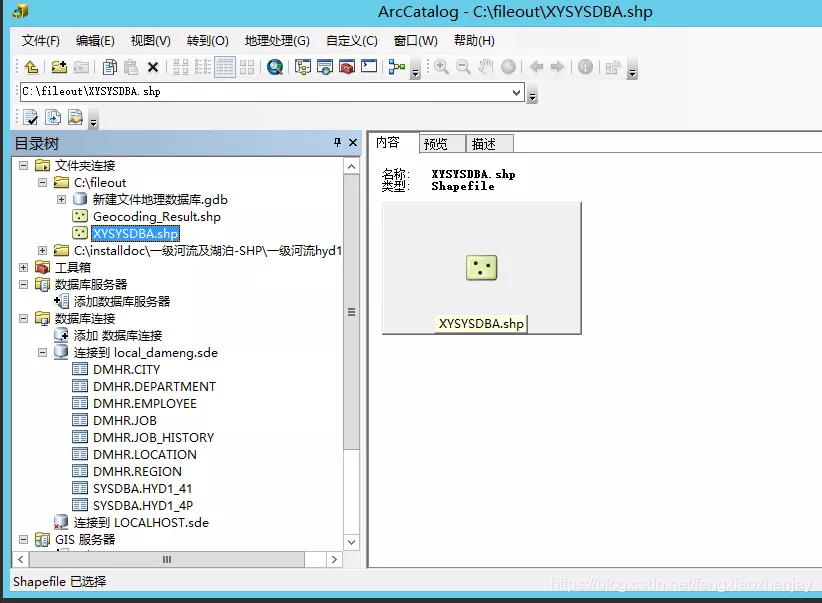
Task: Open the ModelBuilder window icon
Action: pyautogui.click(x=397, y=67)
